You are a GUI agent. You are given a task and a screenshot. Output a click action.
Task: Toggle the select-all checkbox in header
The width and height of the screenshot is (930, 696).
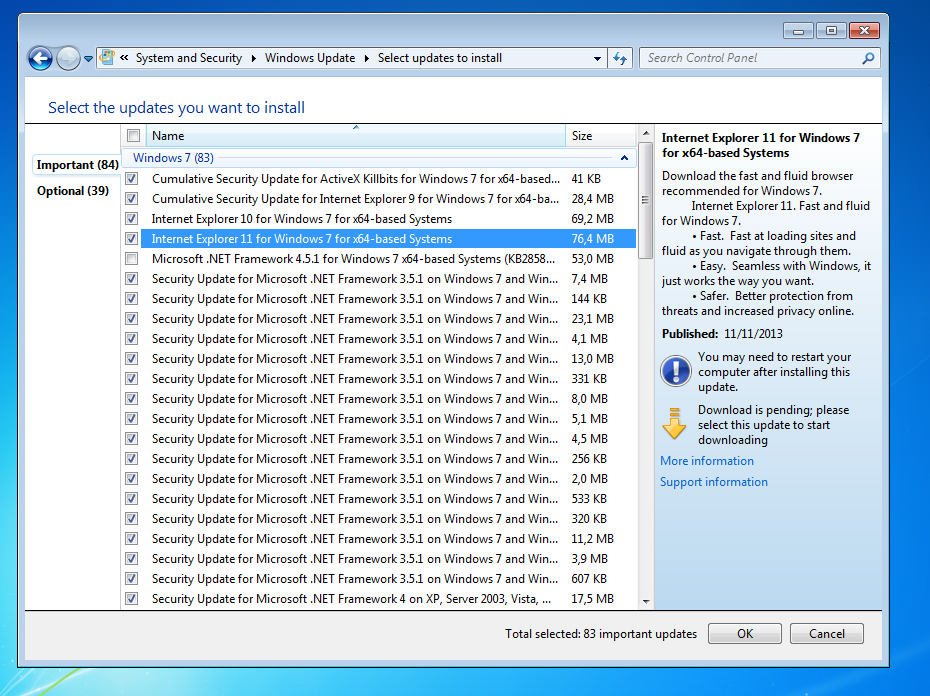pyautogui.click(x=133, y=136)
